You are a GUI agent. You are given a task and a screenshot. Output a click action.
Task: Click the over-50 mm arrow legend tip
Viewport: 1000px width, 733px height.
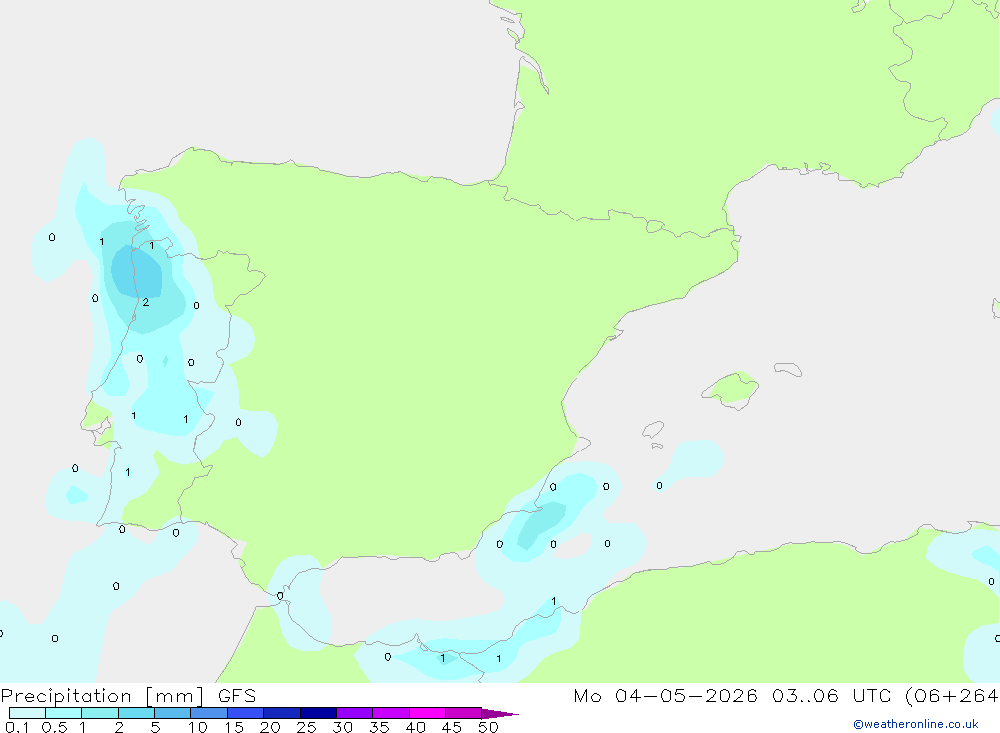point(499,714)
